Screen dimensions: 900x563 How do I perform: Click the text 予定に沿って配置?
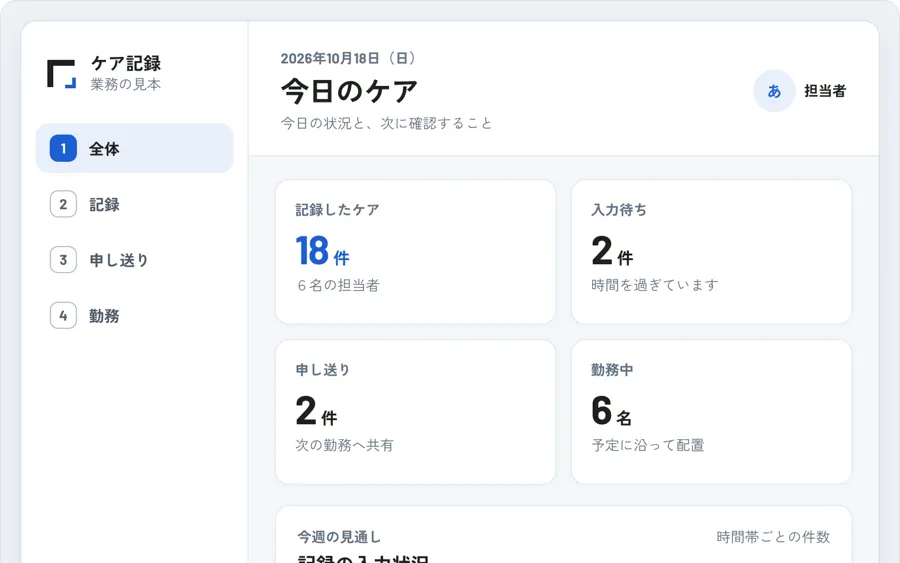tap(647, 445)
